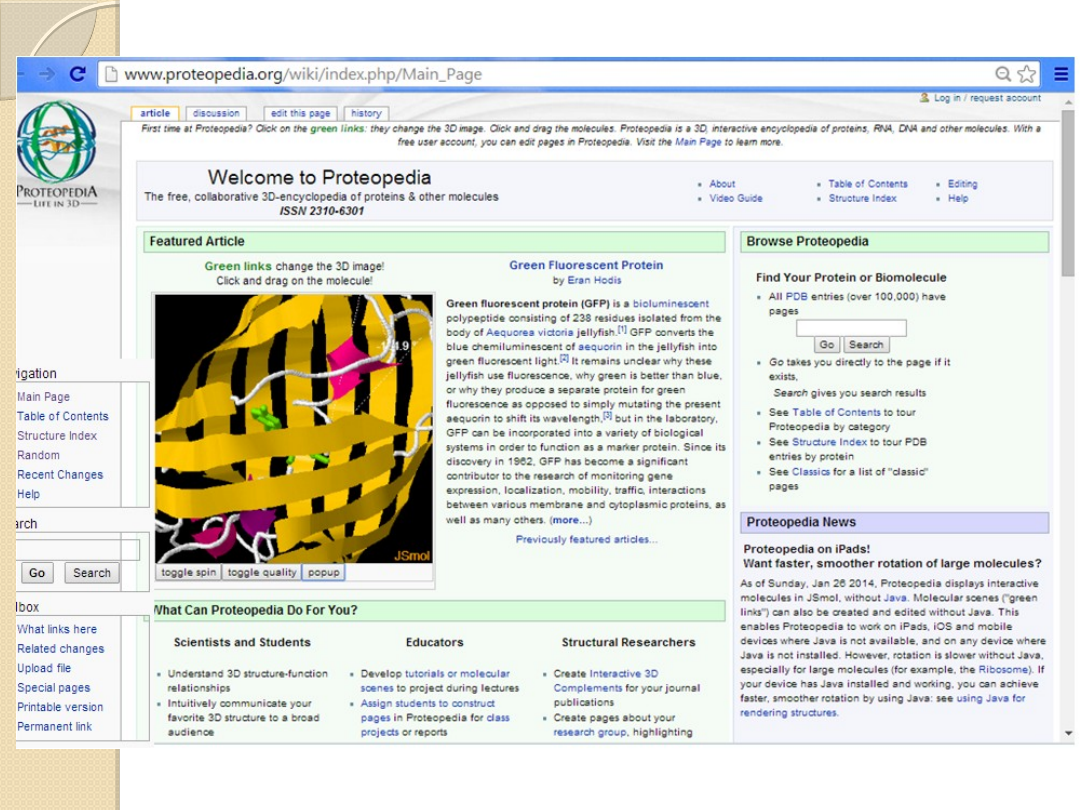Bookmark the page via the star icon
Image resolution: width=1080 pixels, height=810 pixels.
click(1025, 73)
